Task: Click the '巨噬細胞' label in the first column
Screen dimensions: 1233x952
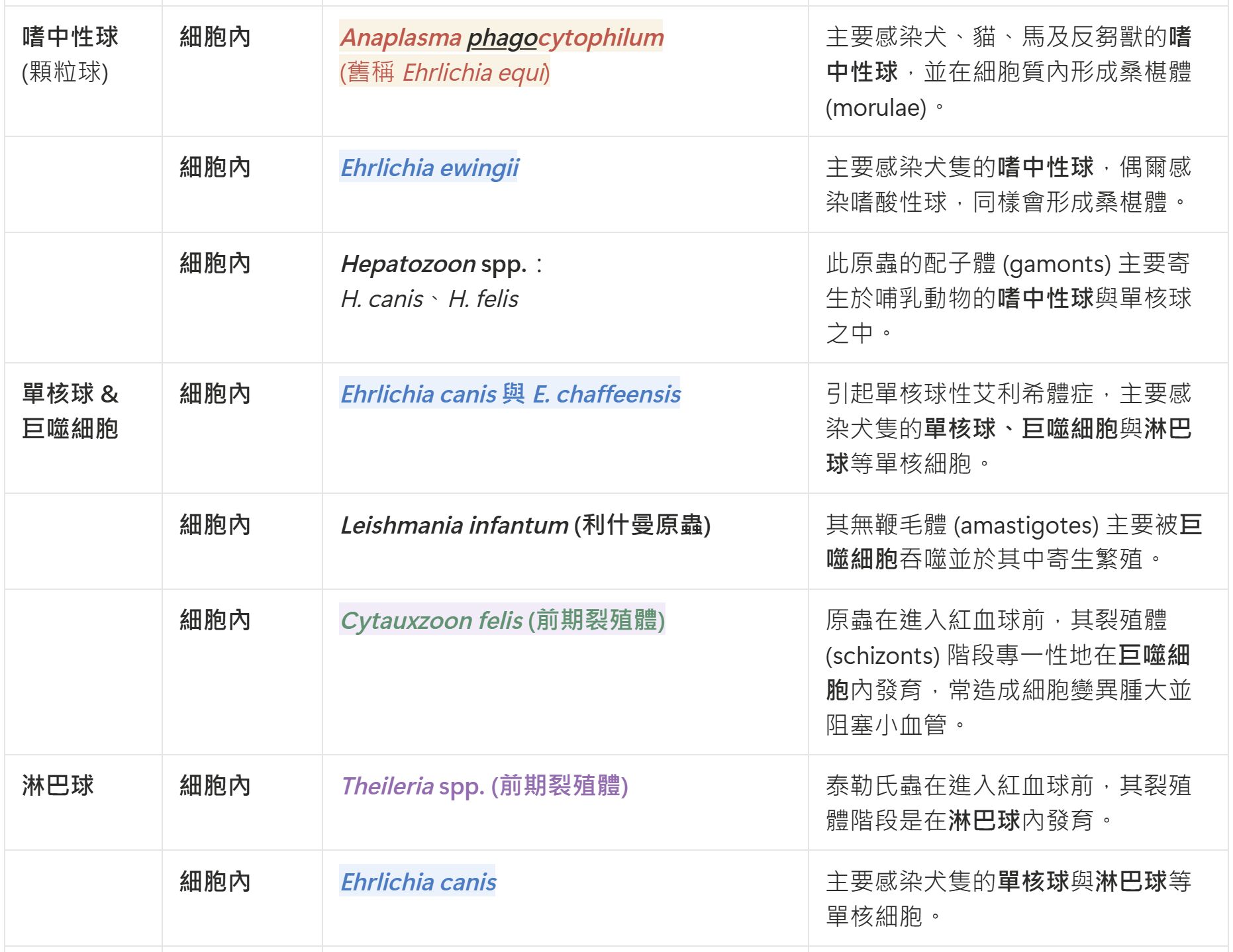Action: pyautogui.click(x=70, y=429)
